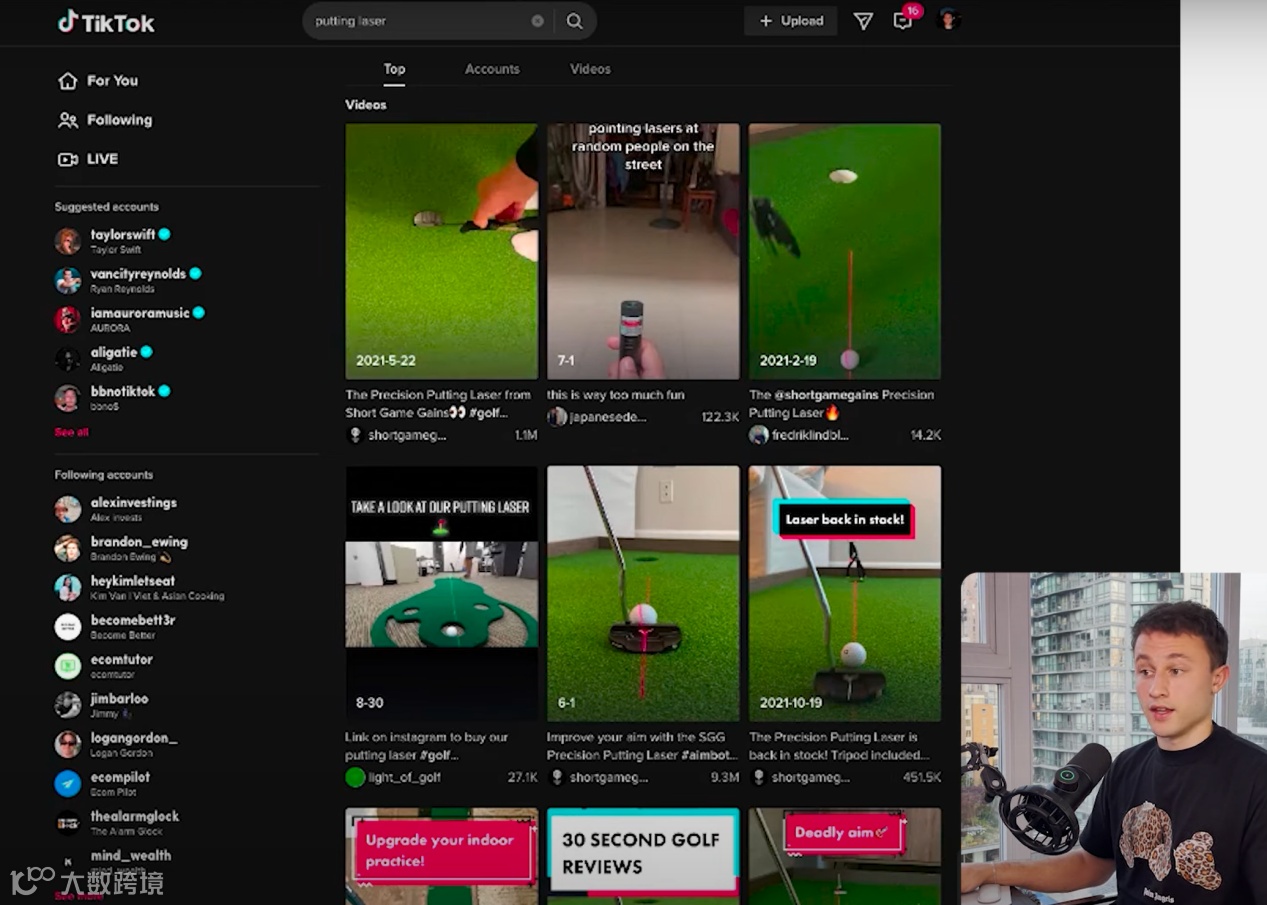Open taylorswift avatar

point(67,241)
